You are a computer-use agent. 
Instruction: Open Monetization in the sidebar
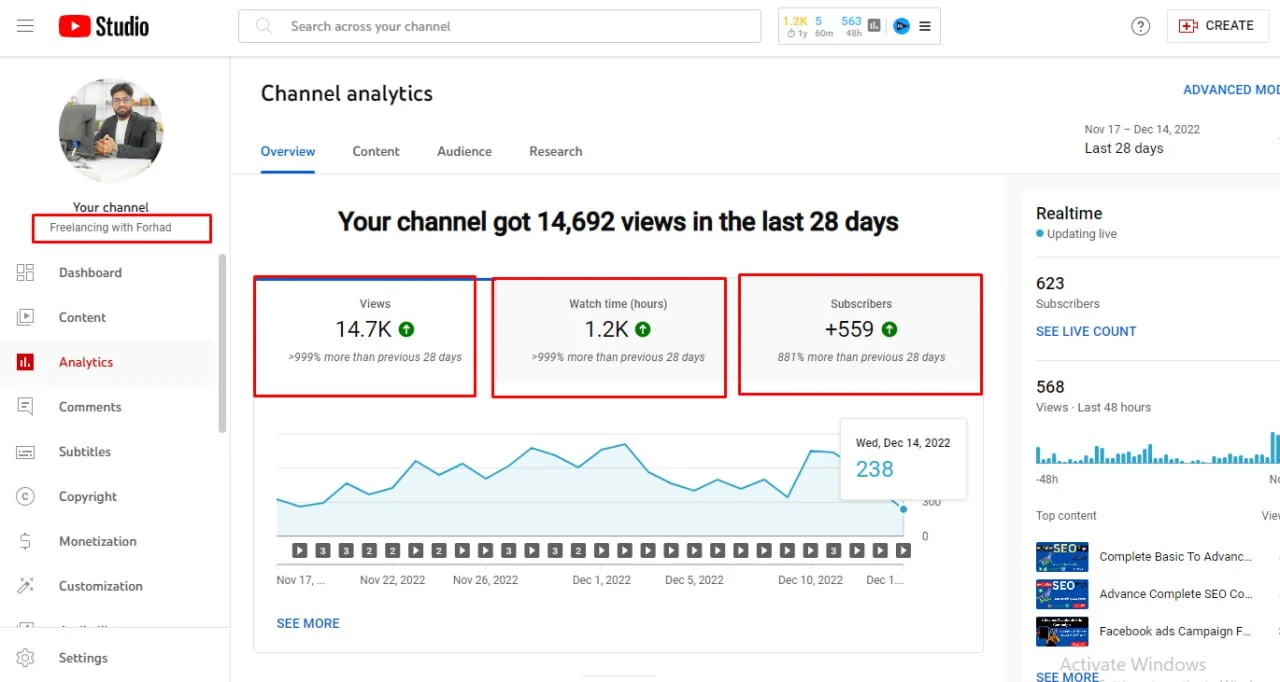pyautogui.click(x=98, y=542)
